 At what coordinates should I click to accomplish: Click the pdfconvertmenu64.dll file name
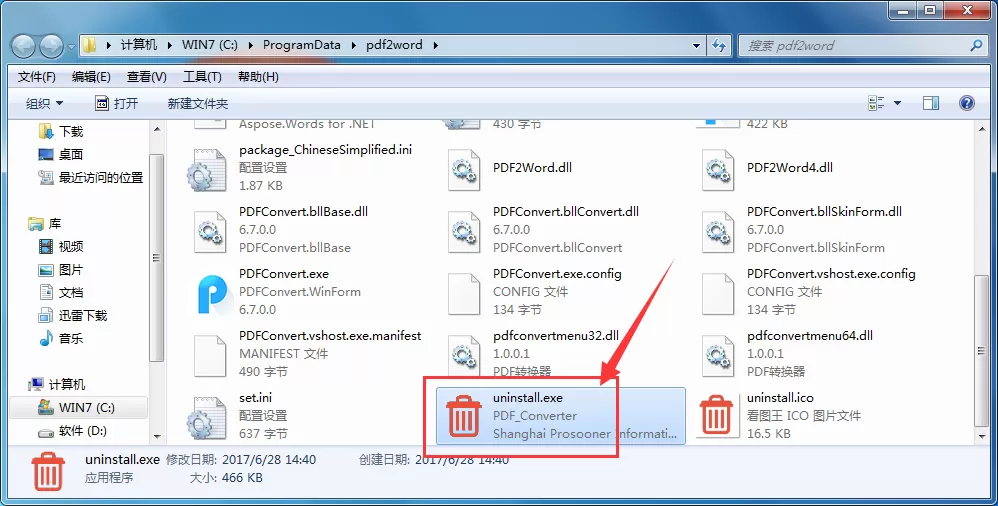(x=810, y=336)
